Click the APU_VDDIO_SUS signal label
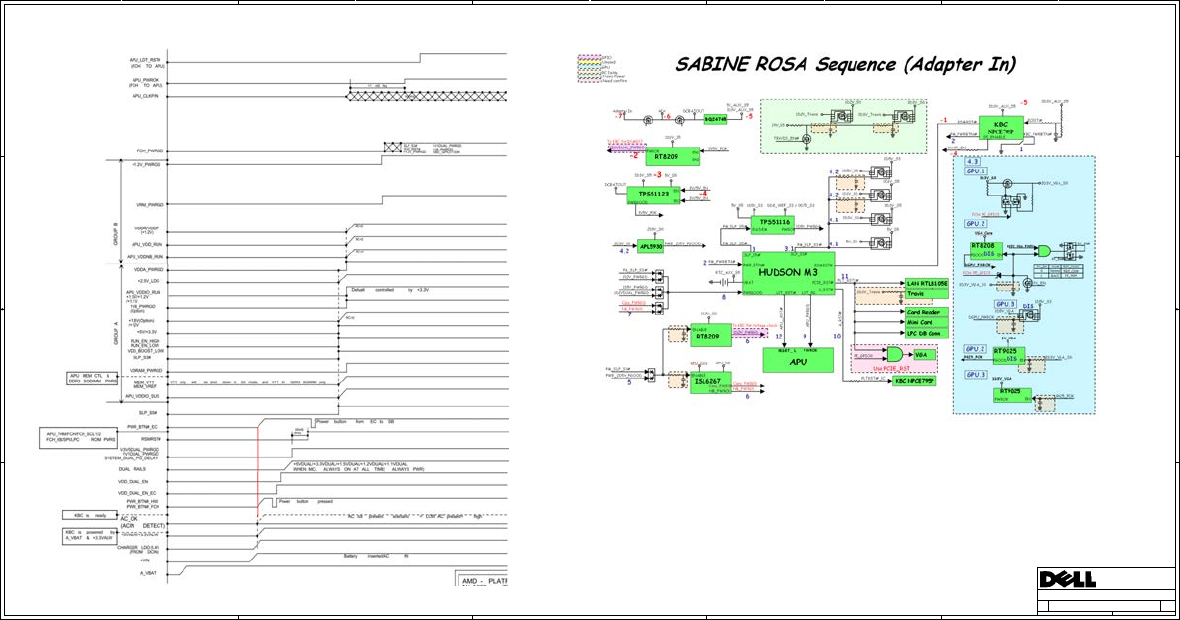The width and height of the screenshot is (1180, 620). 143,396
